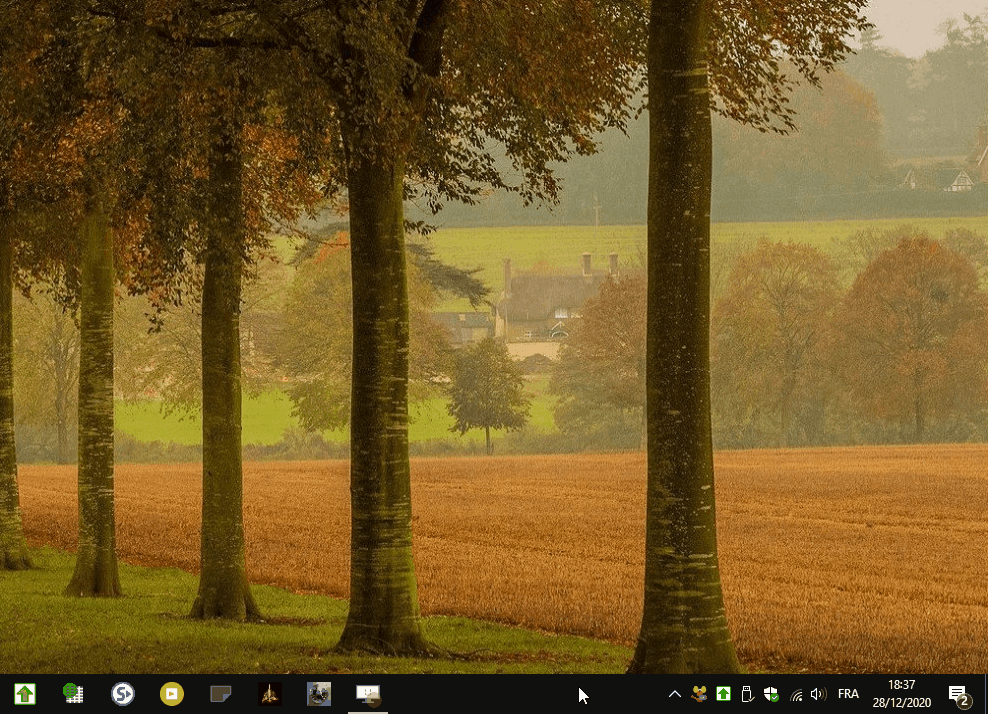
Task: Open the Action Center notifications
Action: [x=959, y=694]
